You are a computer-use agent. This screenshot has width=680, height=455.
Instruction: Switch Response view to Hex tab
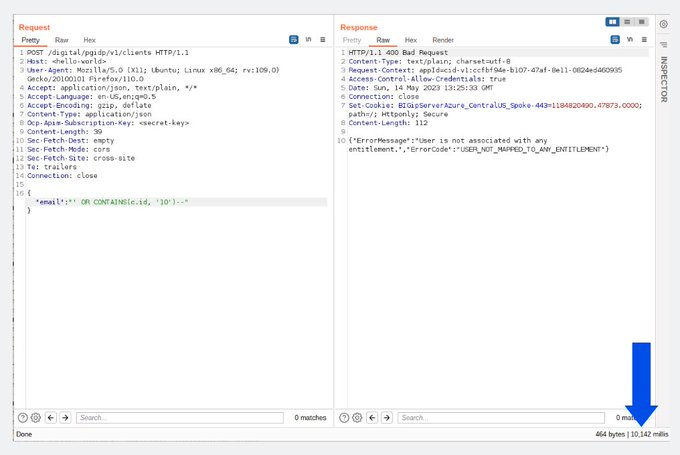click(x=411, y=40)
